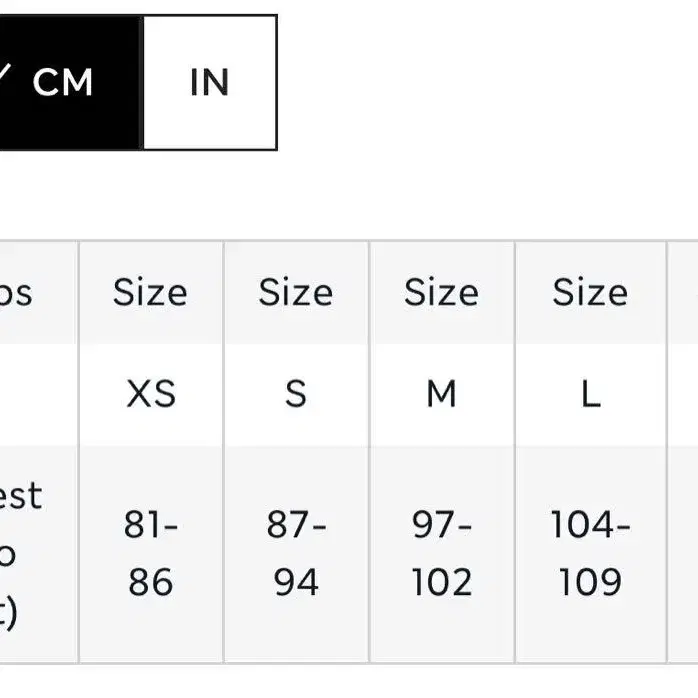The image size is (698, 698).
Task: Select the 97-102 chest measurement
Action: tap(442, 553)
